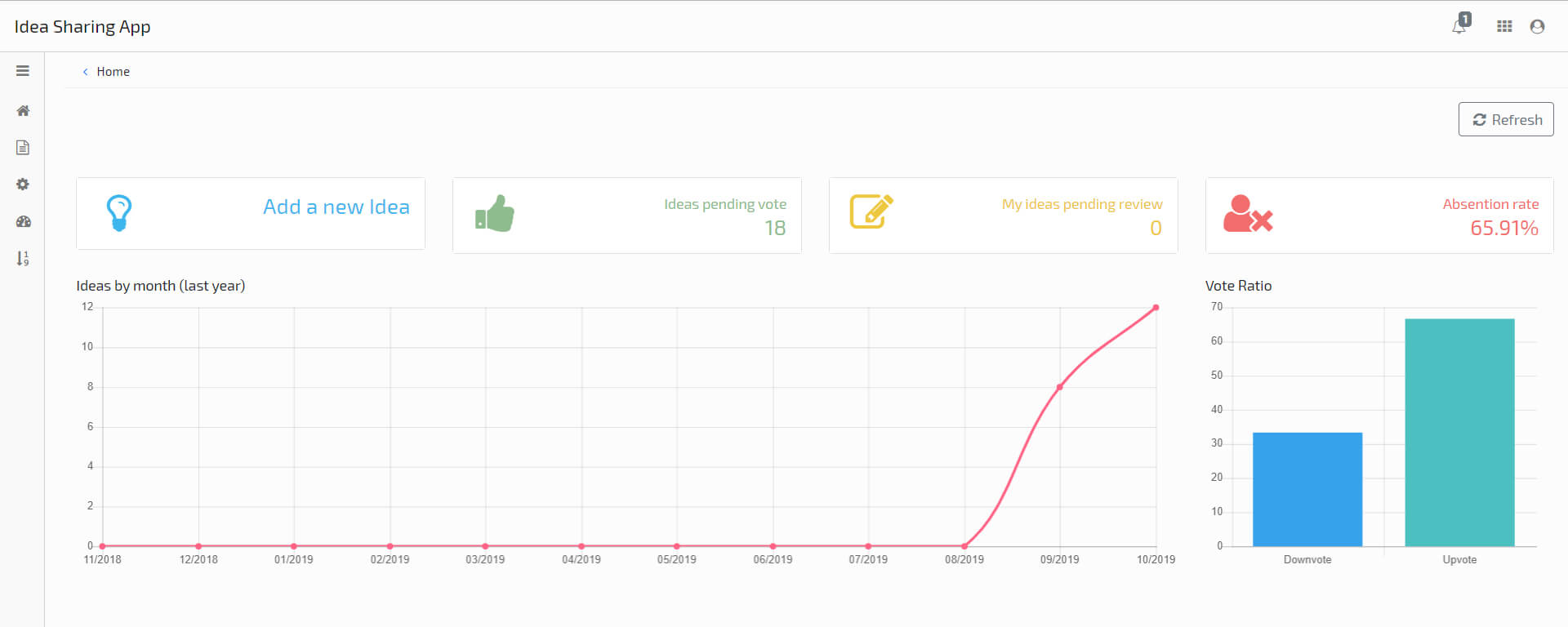Open My ideas pending review card

1004,216
